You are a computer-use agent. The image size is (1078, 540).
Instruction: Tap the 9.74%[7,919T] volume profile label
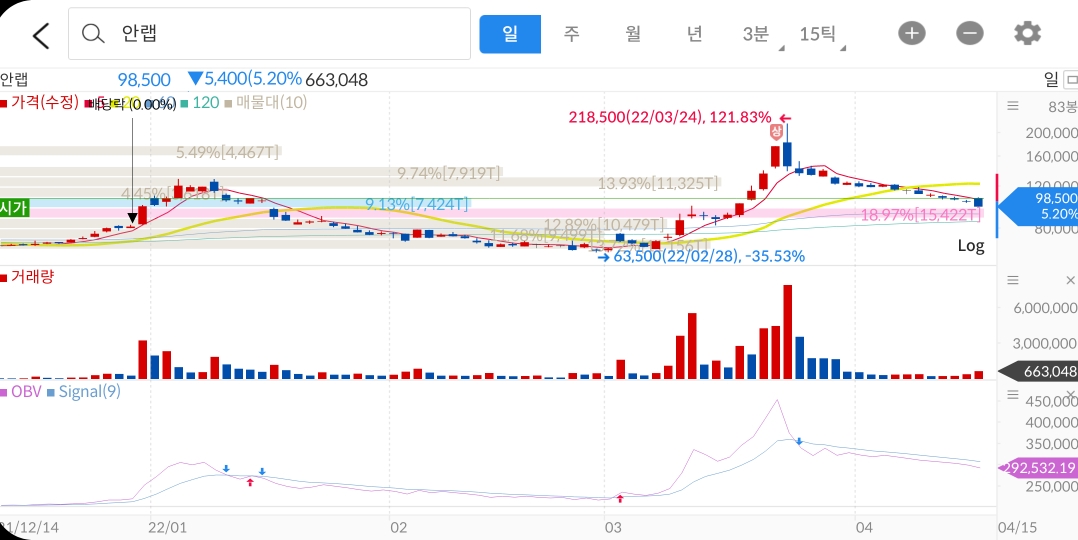pyautogui.click(x=450, y=173)
